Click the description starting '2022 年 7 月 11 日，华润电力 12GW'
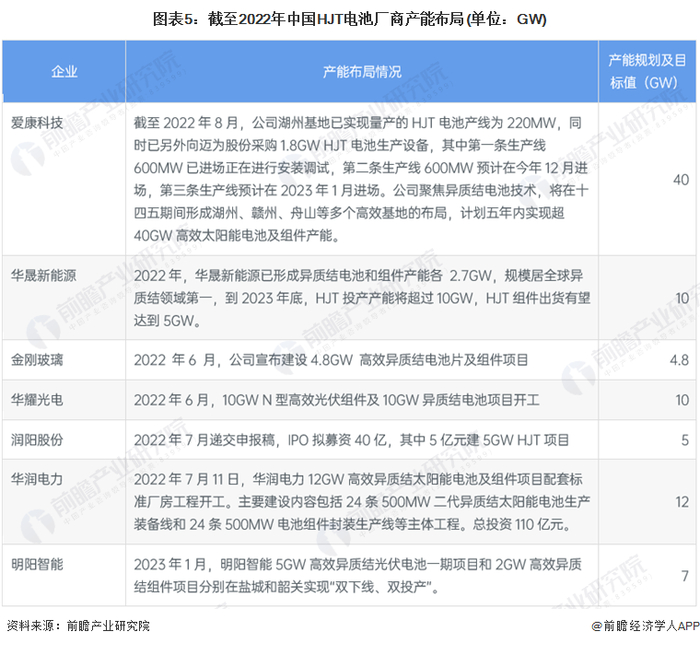Screen dimensions: 700x645 click(x=362, y=502)
